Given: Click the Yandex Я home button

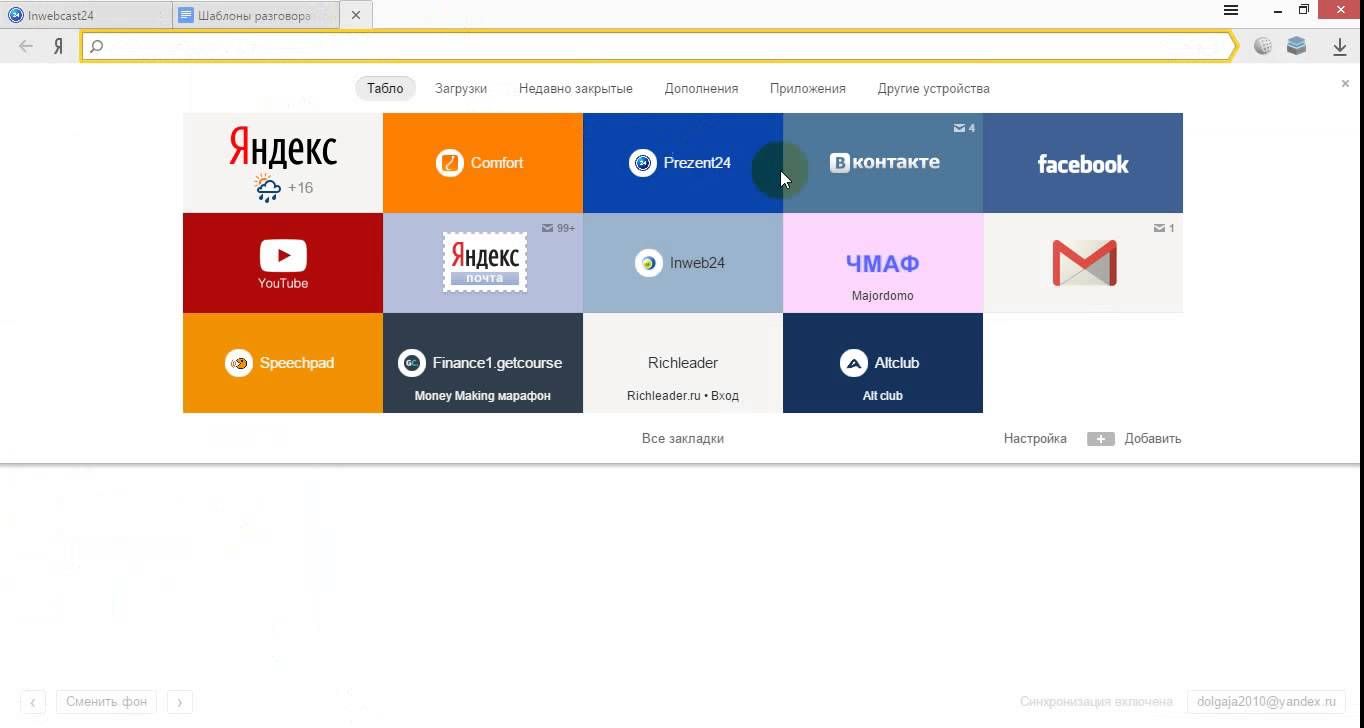Looking at the screenshot, I should (x=59, y=46).
